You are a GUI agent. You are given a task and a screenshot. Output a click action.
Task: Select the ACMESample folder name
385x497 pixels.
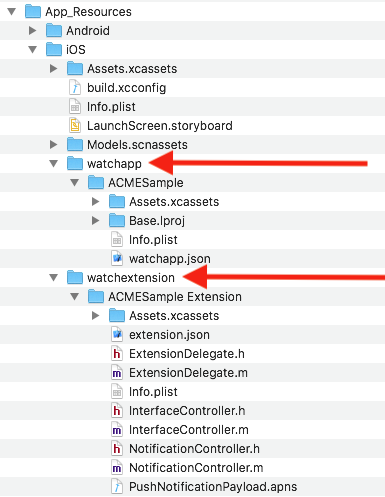(146, 183)
